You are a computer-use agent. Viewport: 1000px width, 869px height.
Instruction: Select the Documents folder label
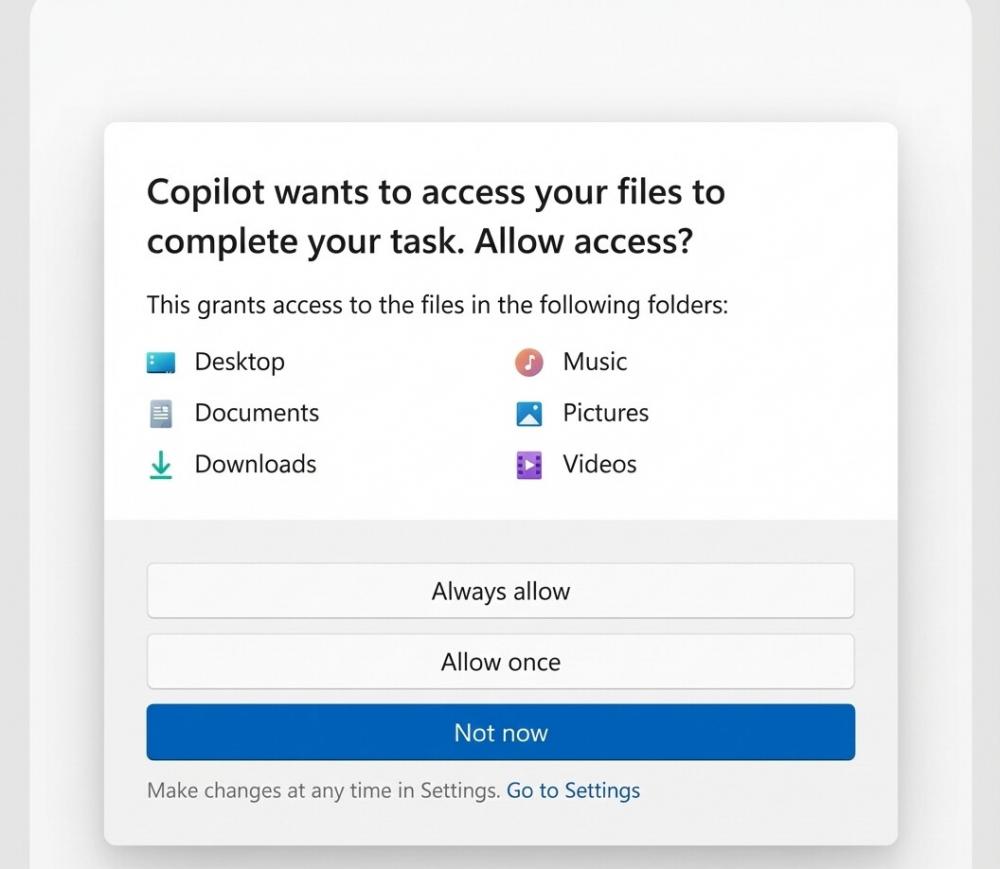click(256, 413)
